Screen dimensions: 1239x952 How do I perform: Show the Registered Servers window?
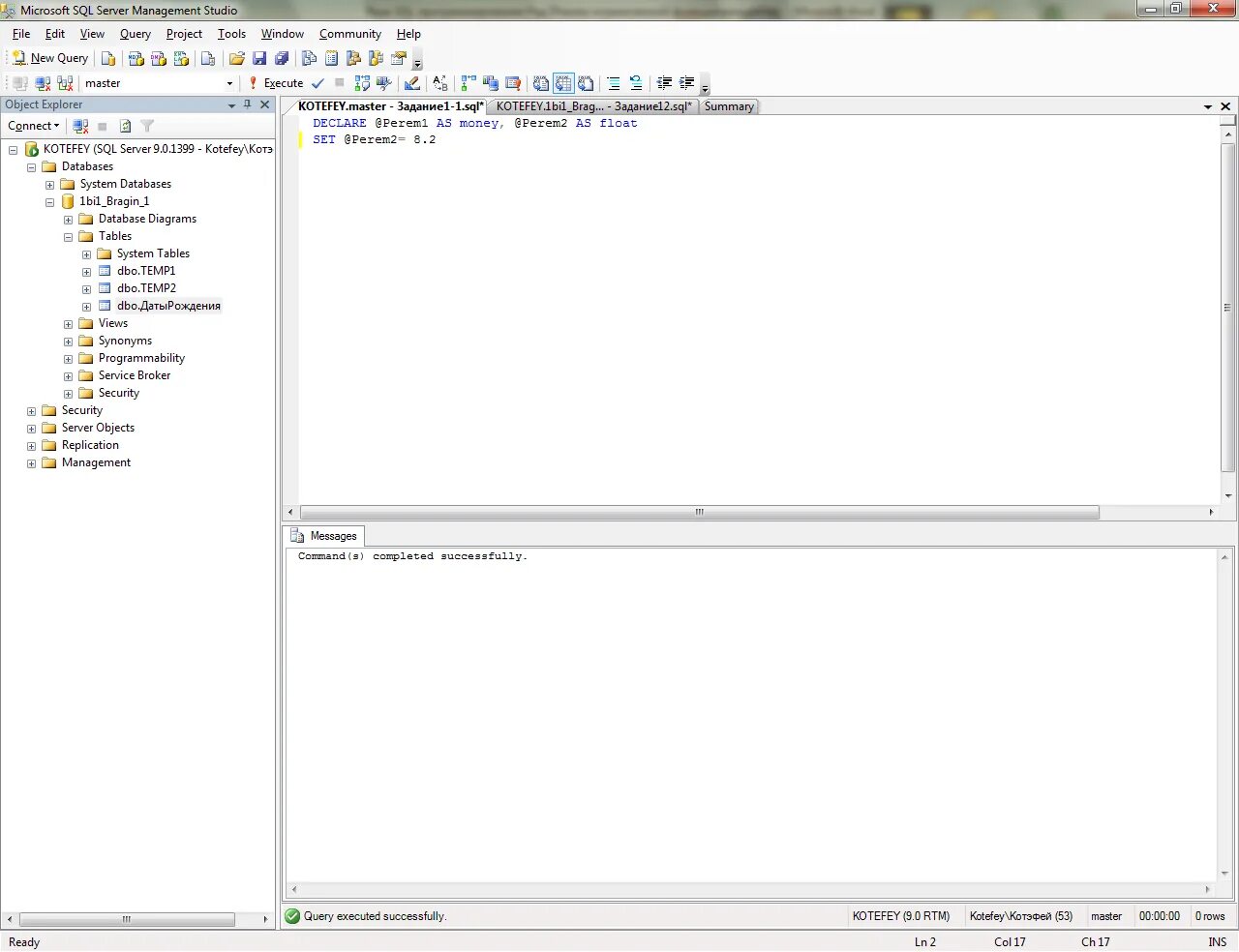click(309, 59)
